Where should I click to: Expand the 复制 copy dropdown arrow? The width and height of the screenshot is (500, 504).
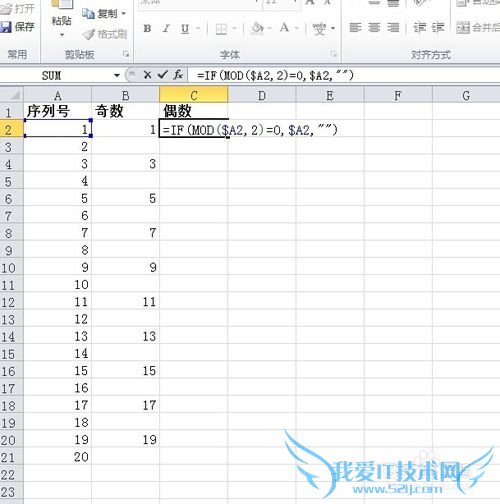pyautogui.click(x=124, y=14)
